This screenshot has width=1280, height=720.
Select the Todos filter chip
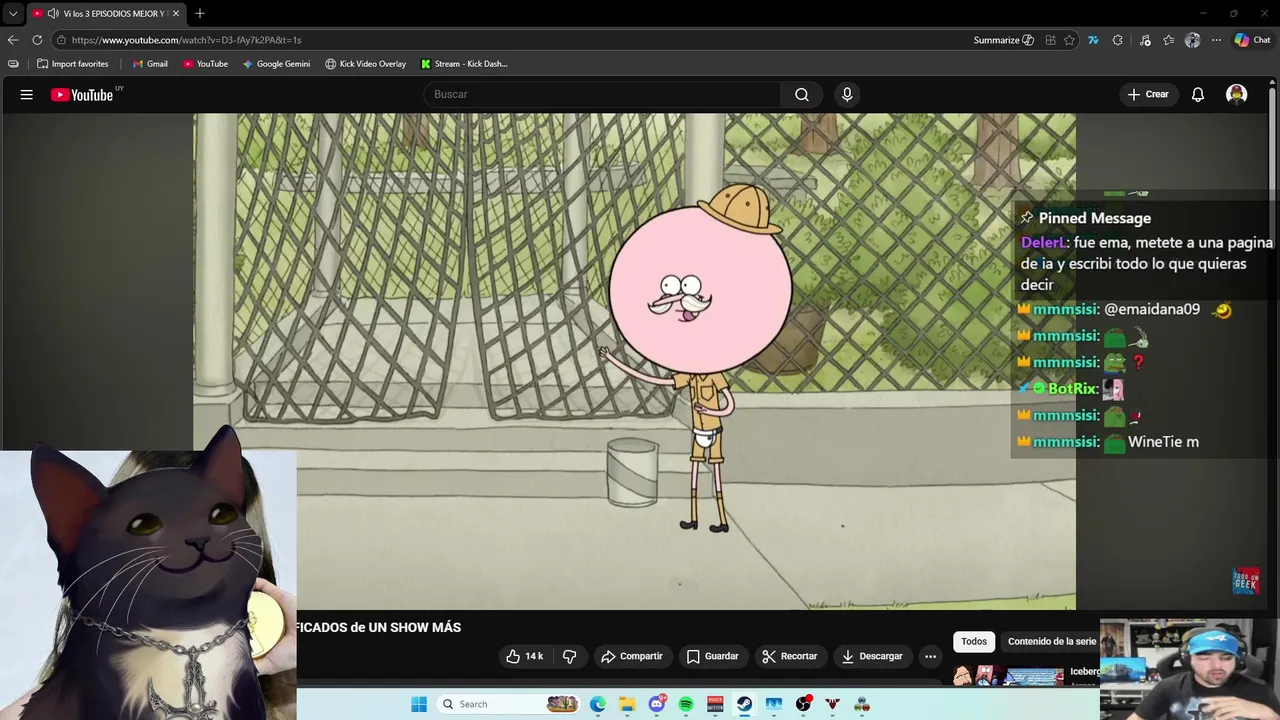click(x=974, y=641)
